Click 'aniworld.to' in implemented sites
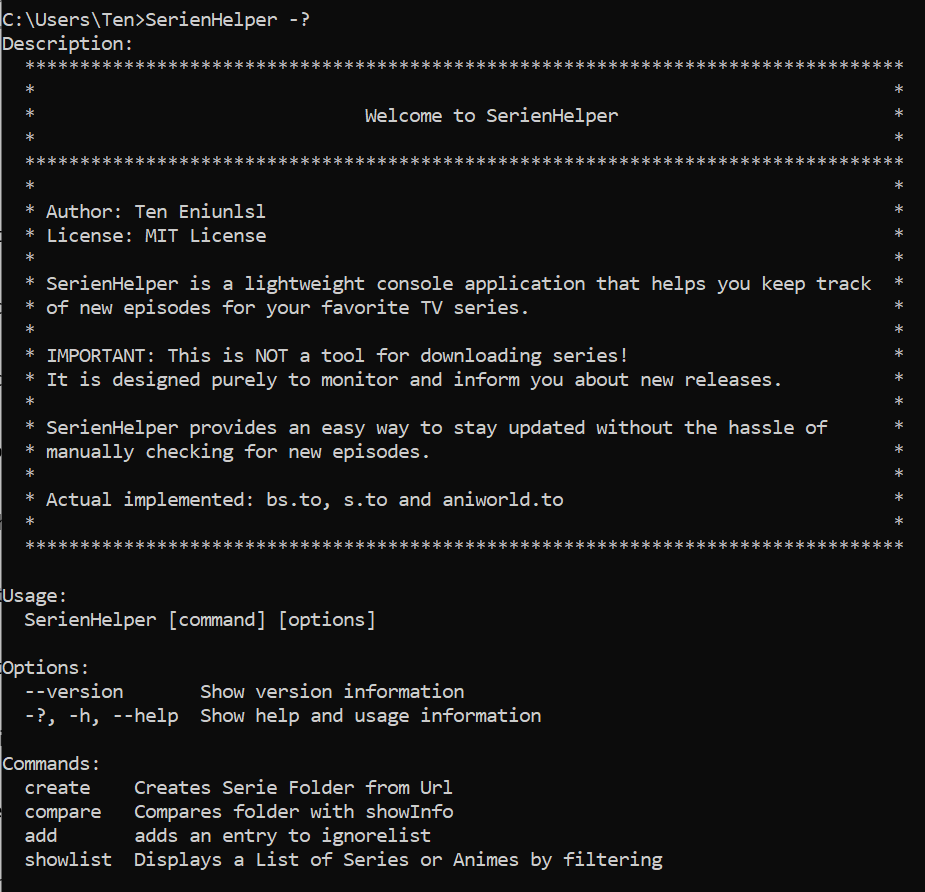The height and width of the screenshot is (892, 925). point(503,500)
